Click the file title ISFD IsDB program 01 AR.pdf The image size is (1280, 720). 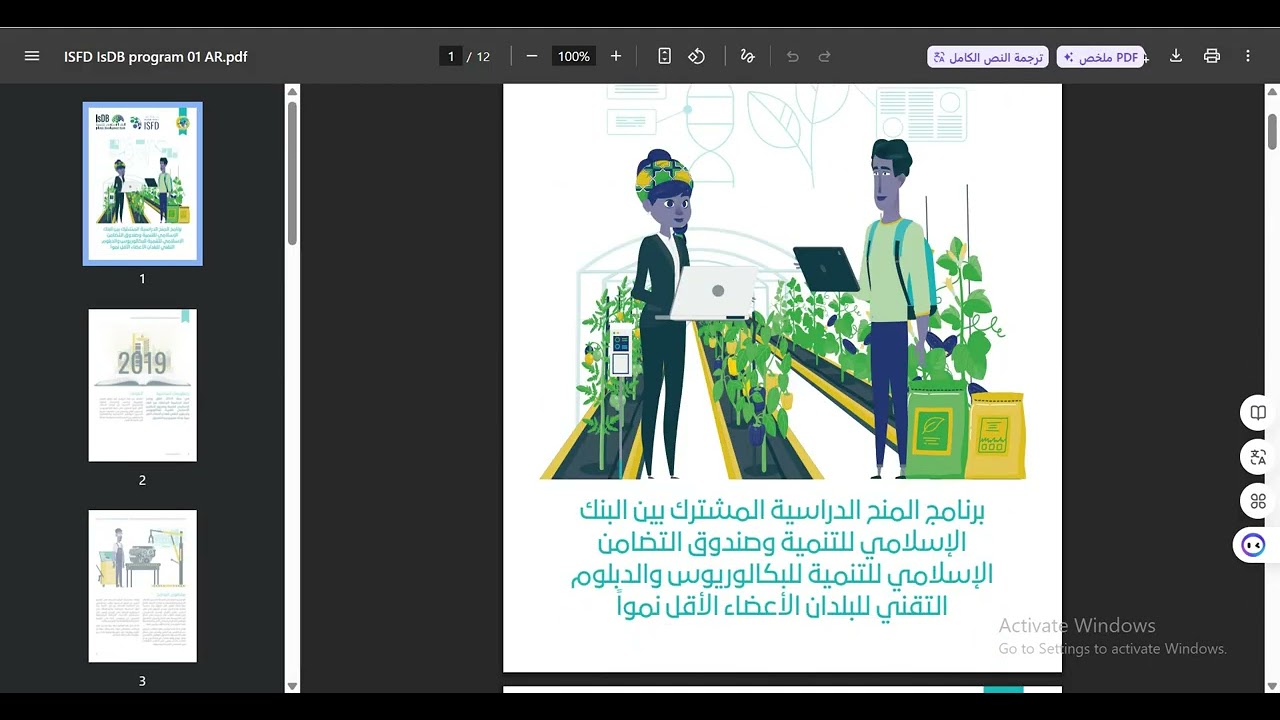coord(156,57)
